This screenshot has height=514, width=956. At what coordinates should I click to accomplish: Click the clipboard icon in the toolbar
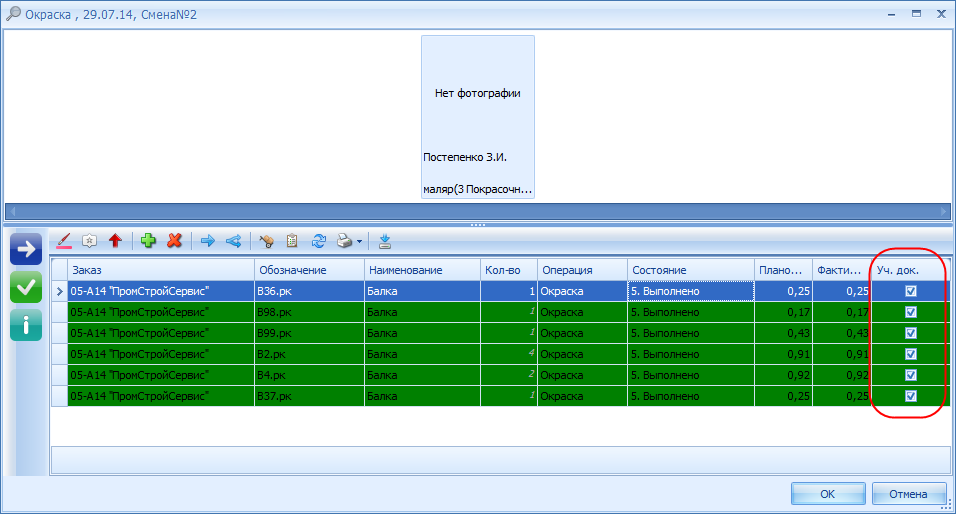point(293,241)
